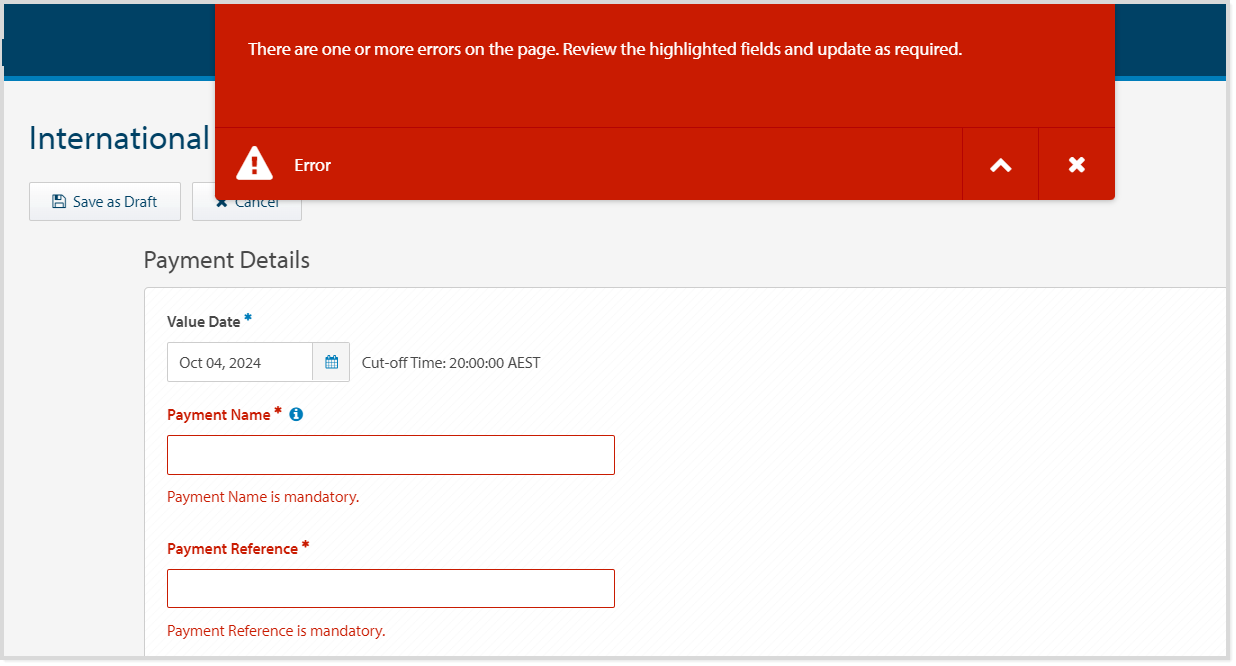The width and height of the screenshot is (1236, 666).
Task: Click the white X icon in the error banner
Action: (x=1076, y=163)
